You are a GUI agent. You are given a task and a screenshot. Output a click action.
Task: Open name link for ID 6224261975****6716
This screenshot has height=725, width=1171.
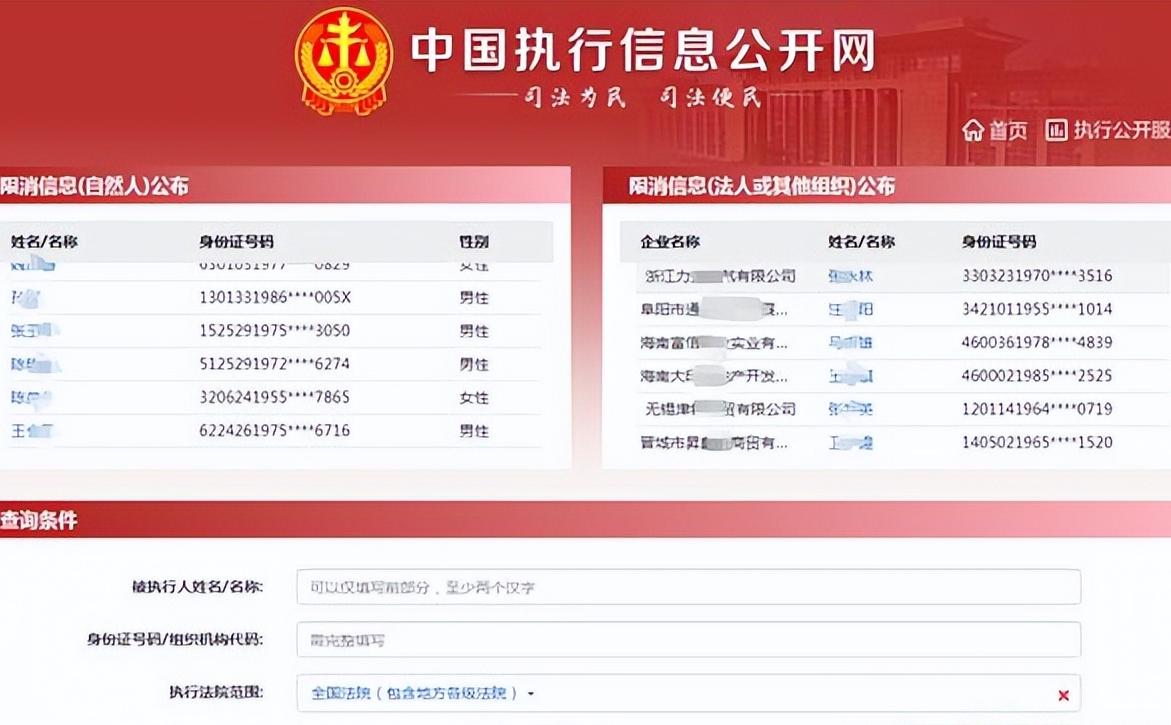tap(31, 431)
